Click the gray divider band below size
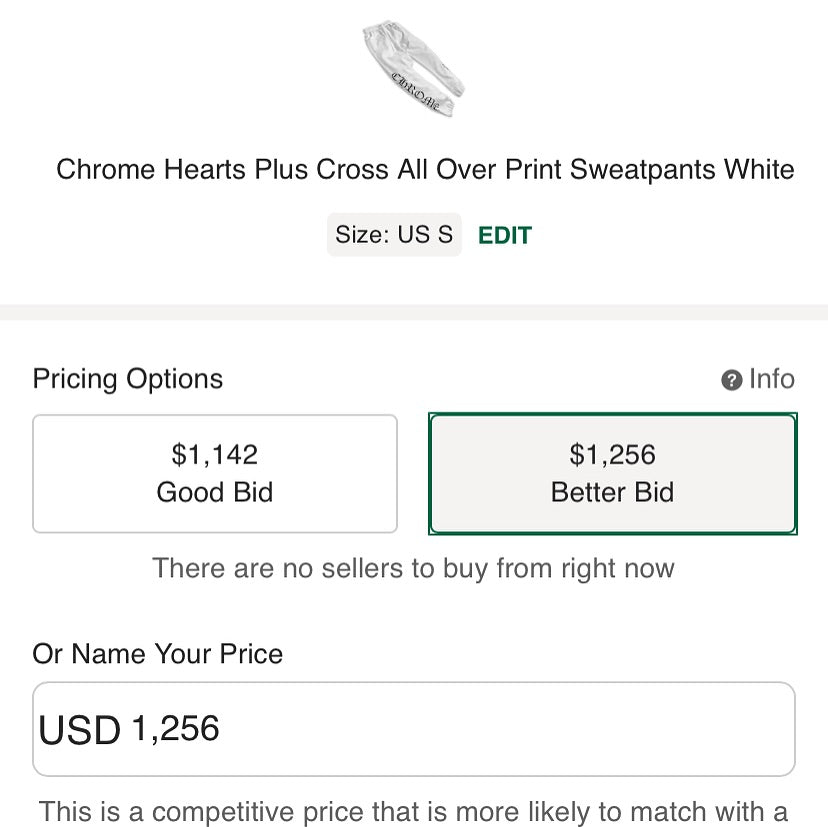This screenshot has width=828, height=827. point(413,312)
